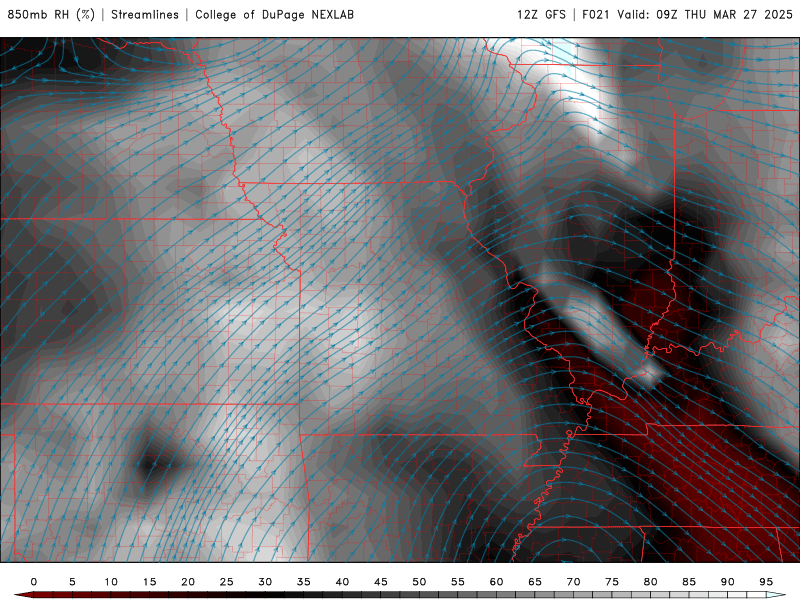Click legend value '65' on the scale
The width and height of the screenshot is (800, 600).
click(x=535, y=582)
